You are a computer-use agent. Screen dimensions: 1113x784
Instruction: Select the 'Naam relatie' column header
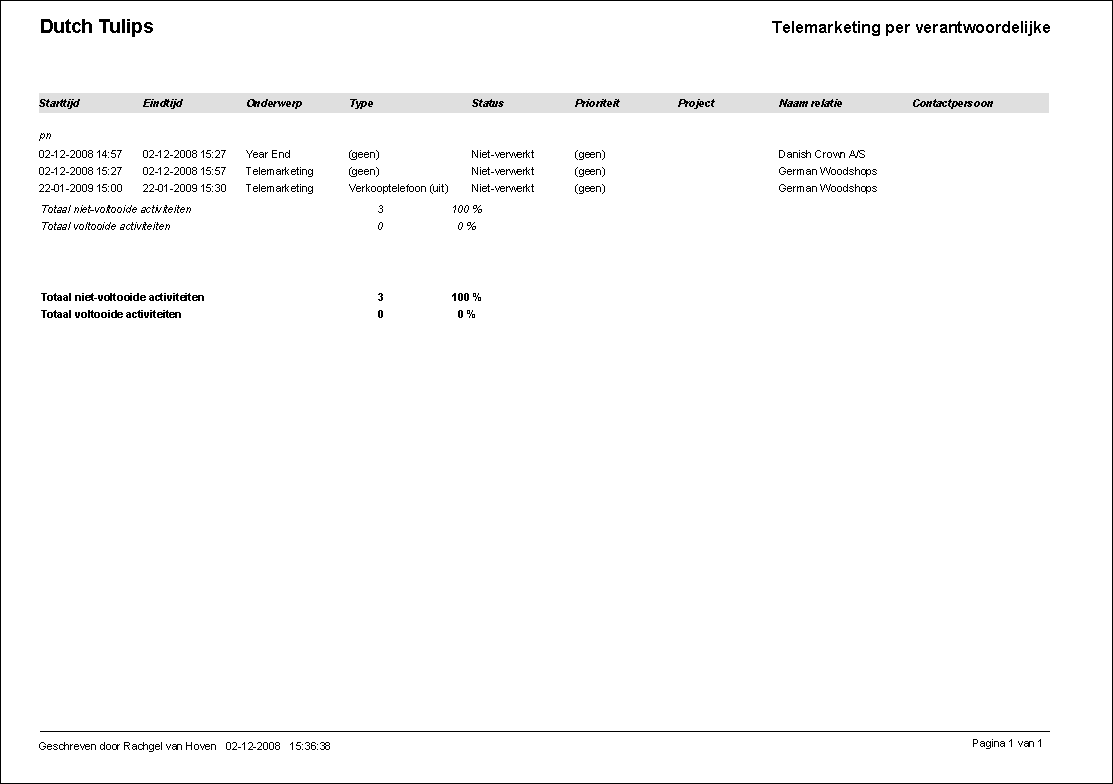click(x=810, y=104)
